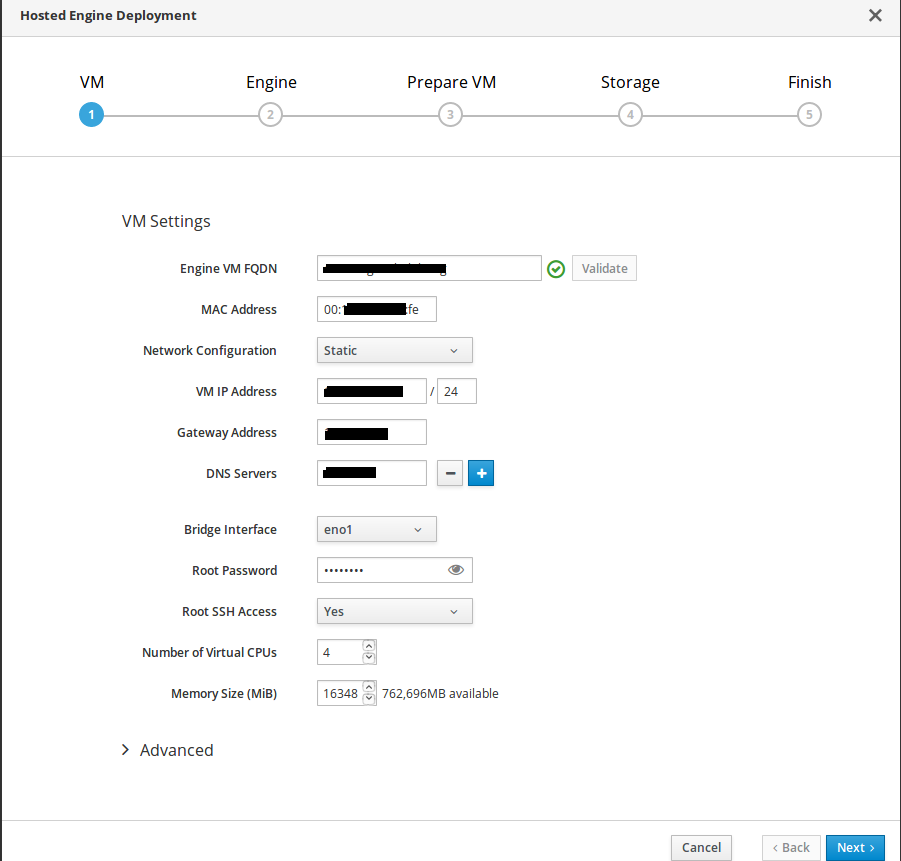901x861 pixels.
Task: Decrease Number of Virtual CPUs with down arrow
Action: pyautogui.click(x=369, y=658)
